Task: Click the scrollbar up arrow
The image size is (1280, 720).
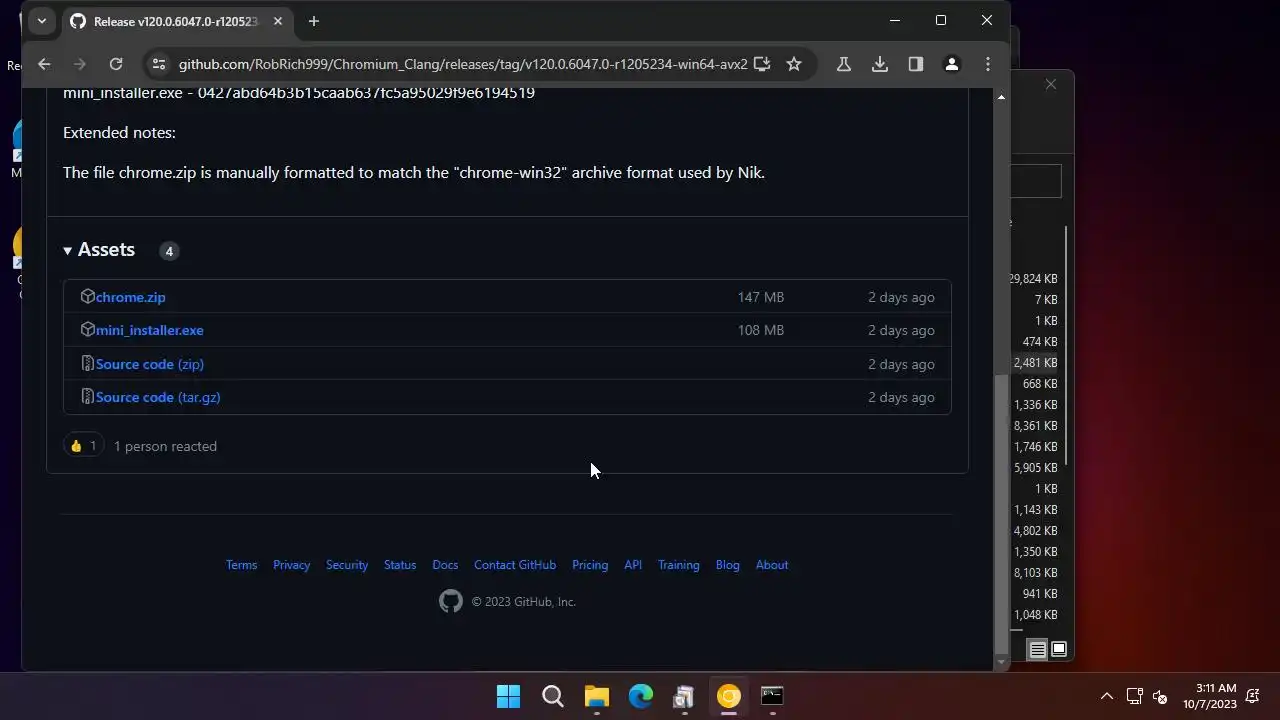Action: click(1001, 97)
